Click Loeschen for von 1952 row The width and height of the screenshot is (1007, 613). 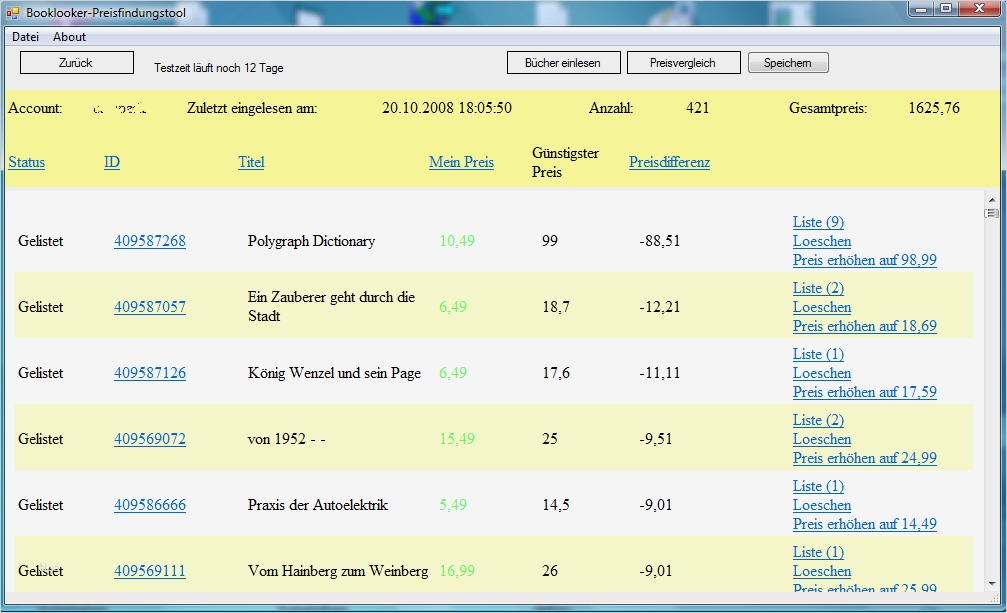[821, 440]
